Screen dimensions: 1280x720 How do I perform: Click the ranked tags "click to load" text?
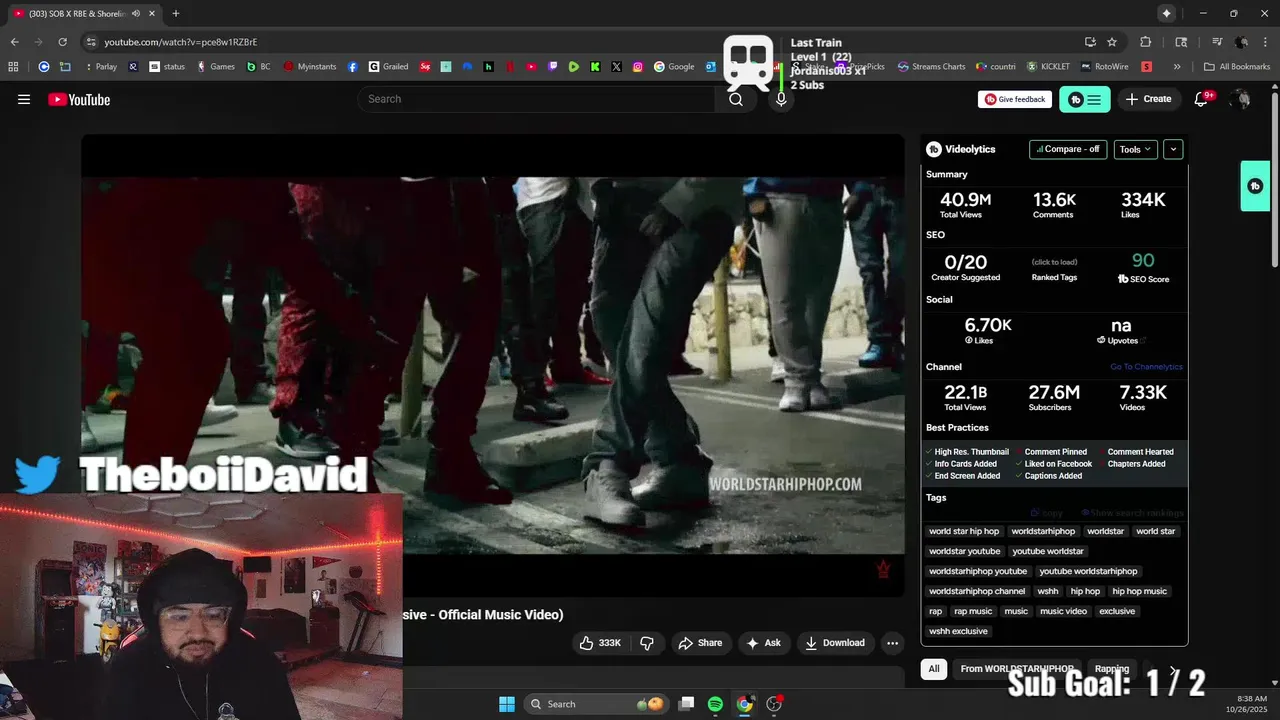point(1054,262)
